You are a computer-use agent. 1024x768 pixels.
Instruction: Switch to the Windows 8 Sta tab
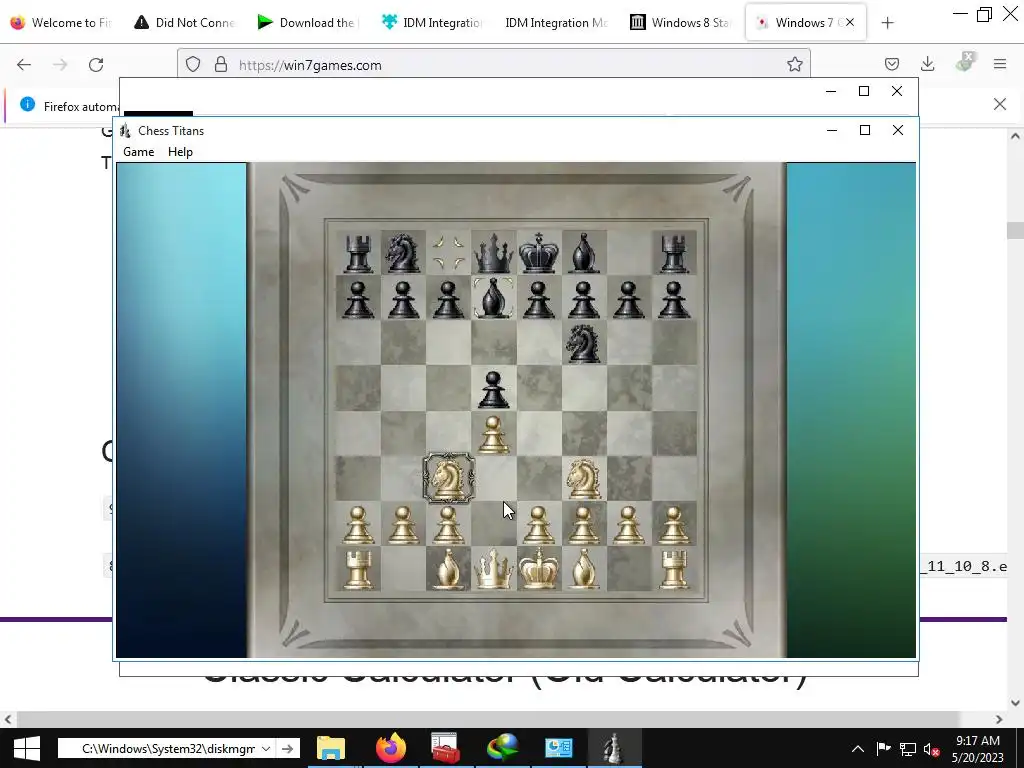coord(680,22)
